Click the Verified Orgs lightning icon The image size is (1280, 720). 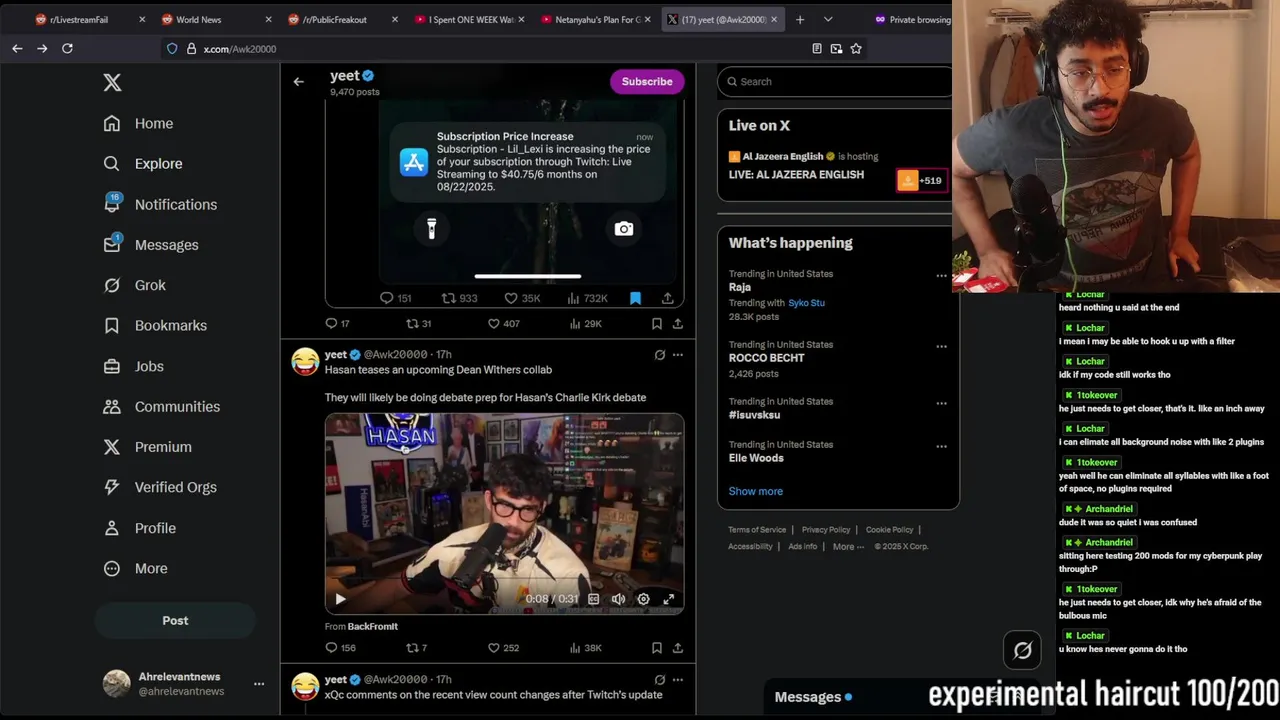point(112,487)
